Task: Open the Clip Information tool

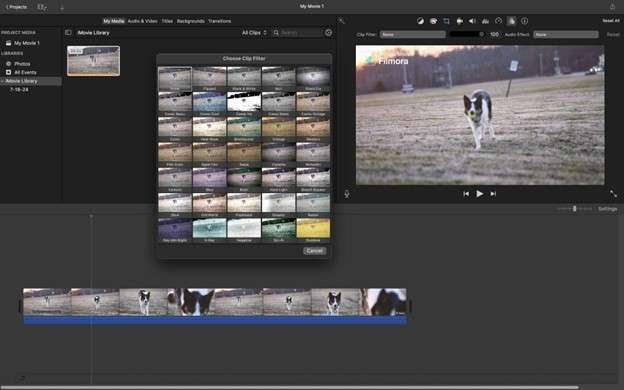Action: coord(525,21)
